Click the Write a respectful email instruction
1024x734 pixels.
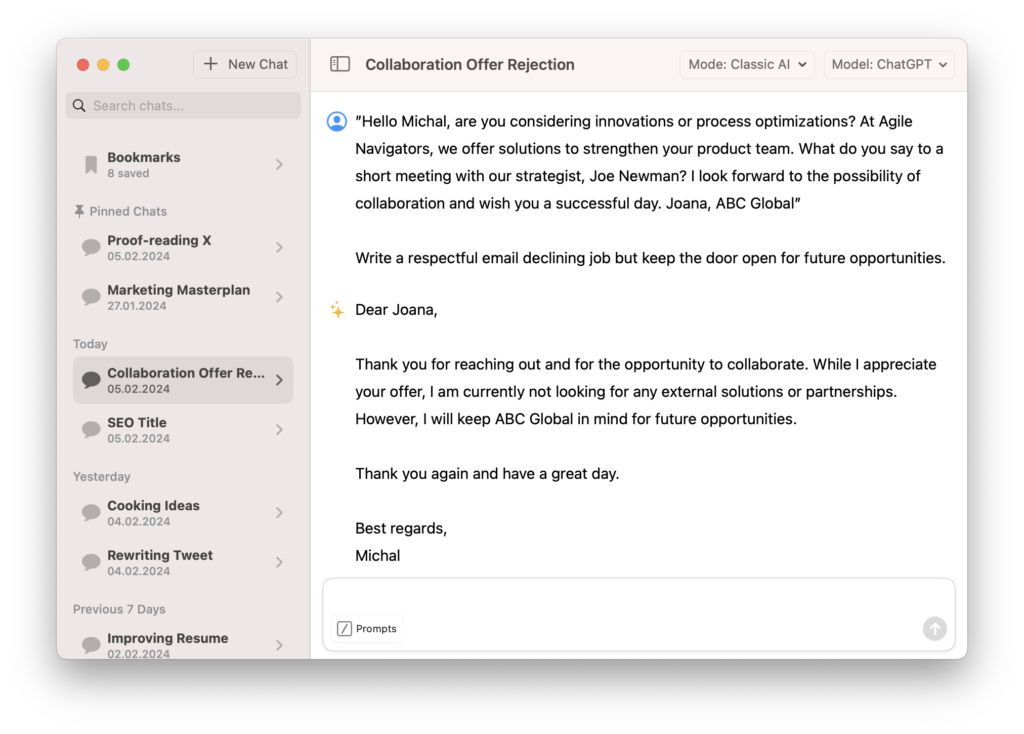[x=650, y=258]
